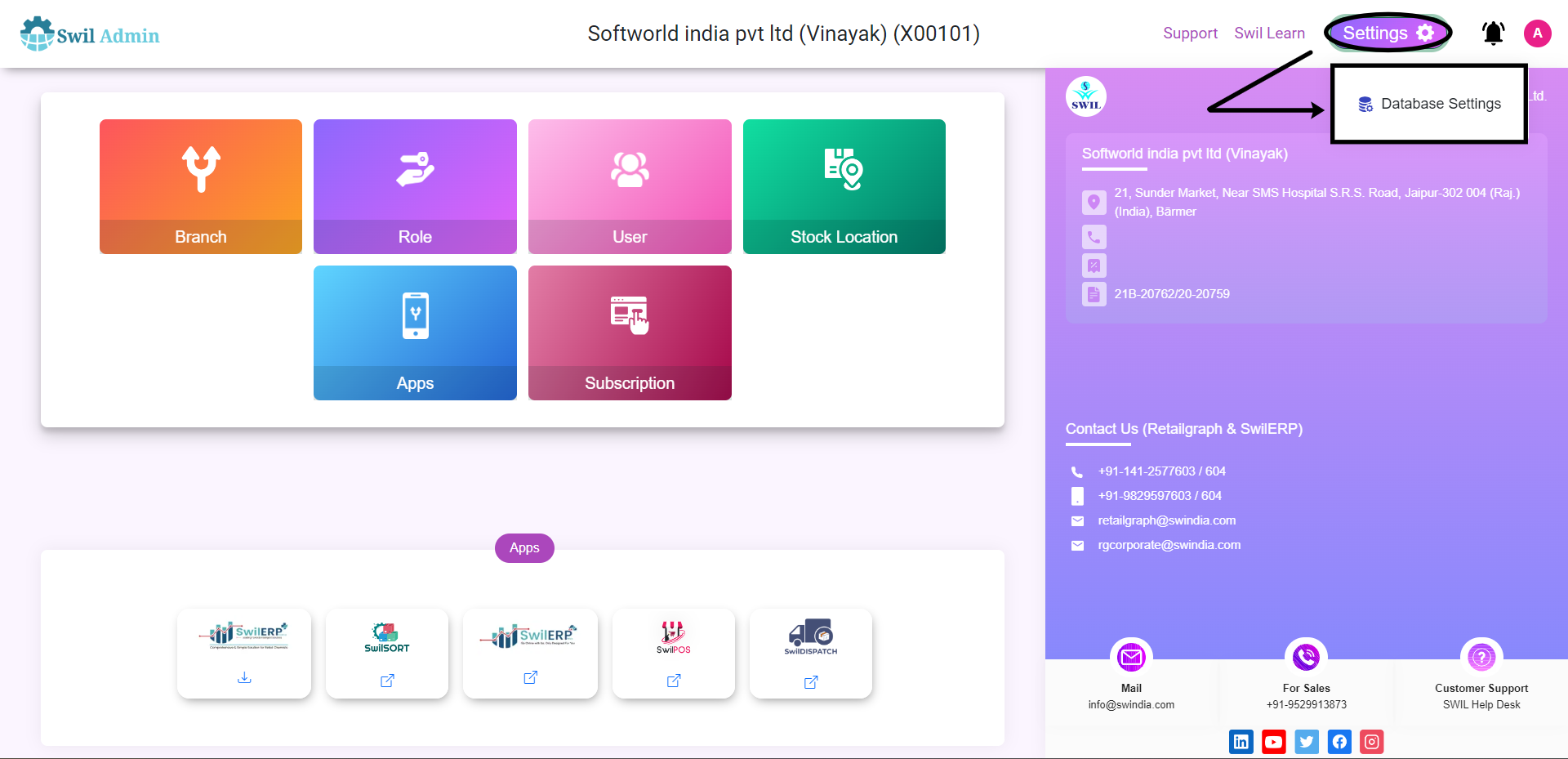Image resolution: width=1568 pixels, height=759 pixels.
Task: Click the location pin address icon
Action: click(1094, 202)
